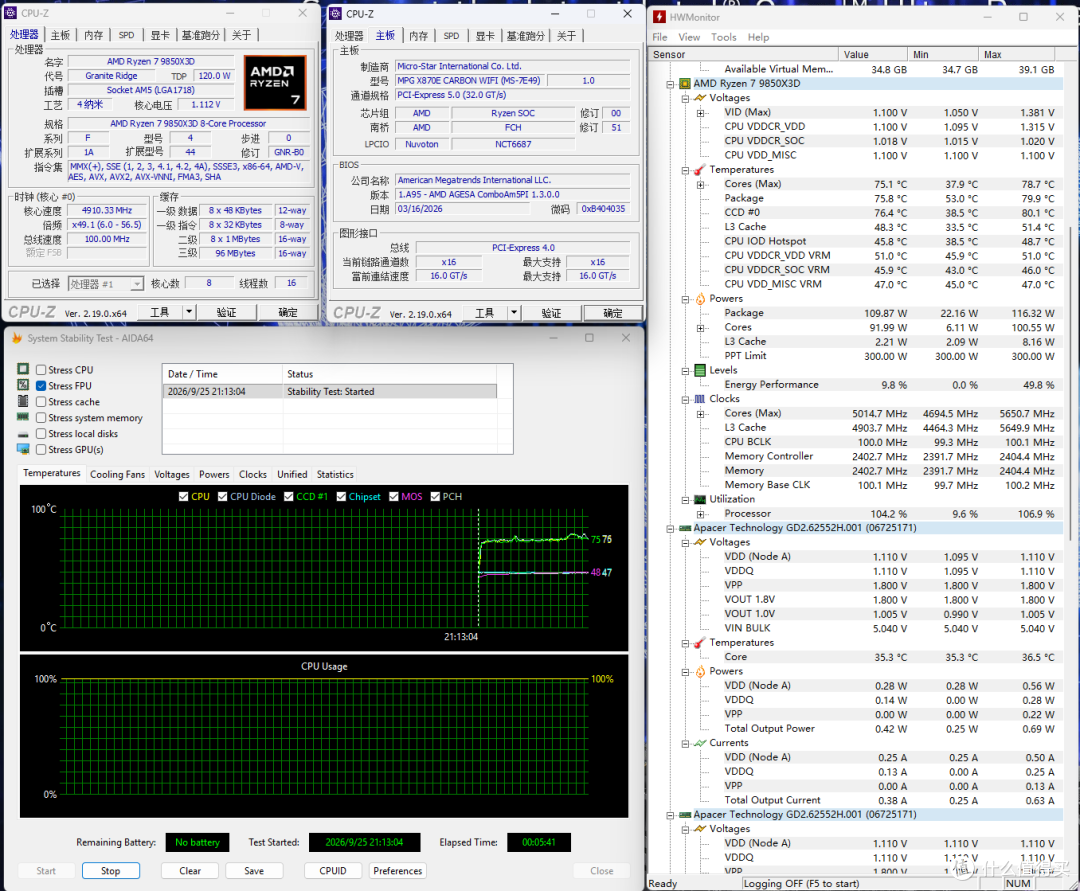Click the Stress local disks drive icon
This screenshot has width=1080, height=891.
23,434
